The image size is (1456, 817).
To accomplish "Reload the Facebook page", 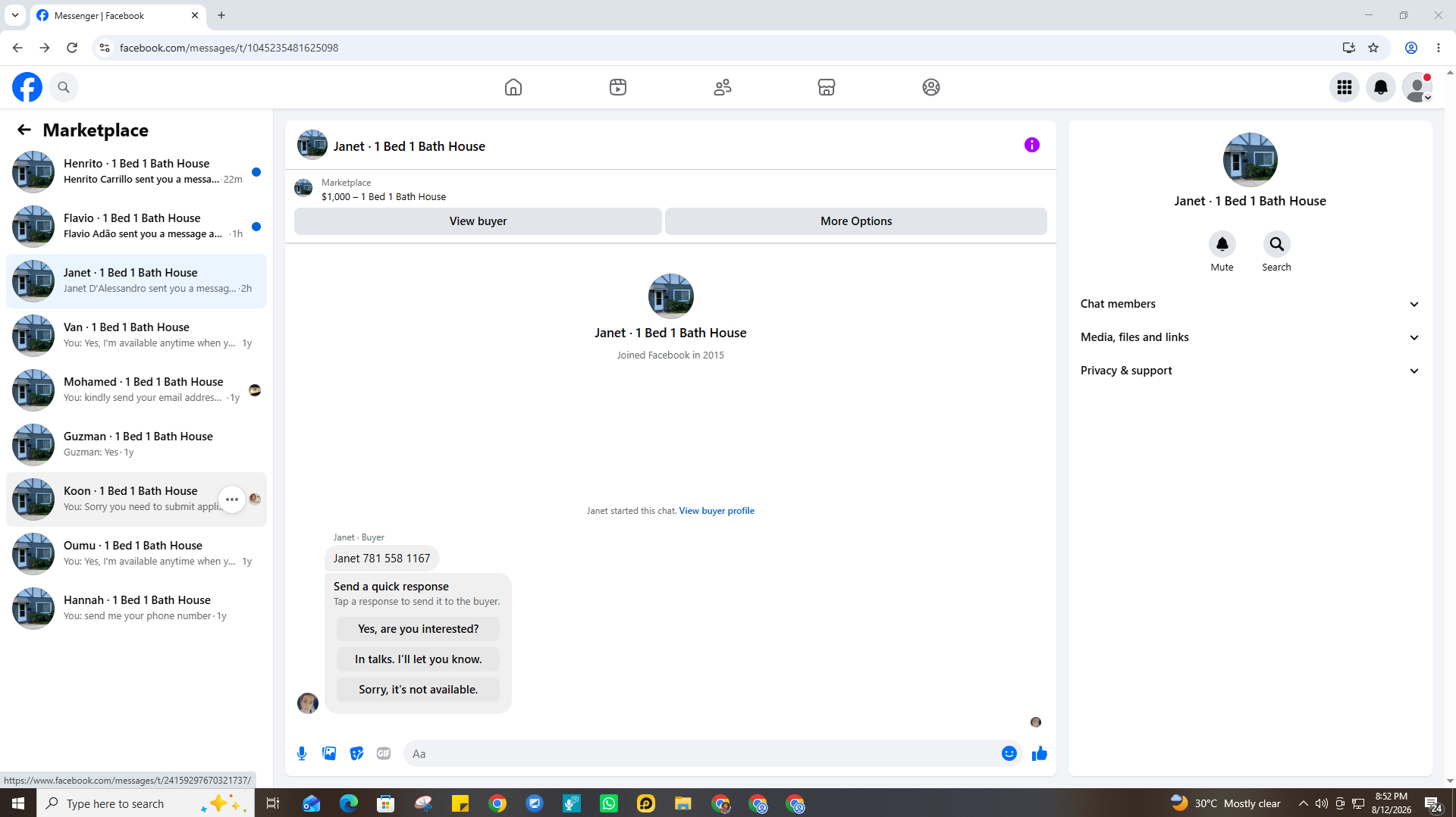I will 72,48.
